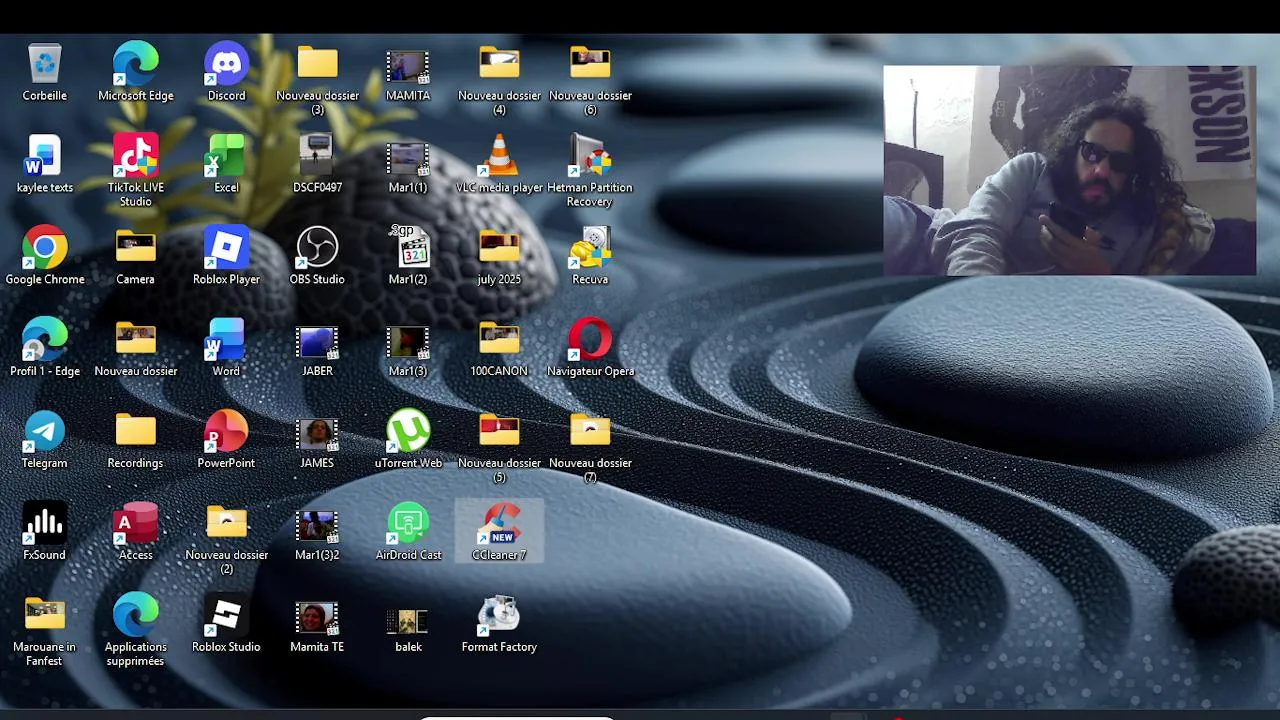Open the Nouveau dossier (4) folder
The height and width of the screenshot is (720, 1280).
click(499, 63)
